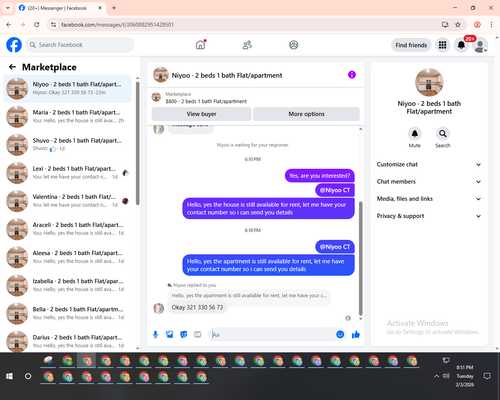Viewport: 500px width, 400px height.
Task: Open Bella conversation in the list
Action: (68, 314)
